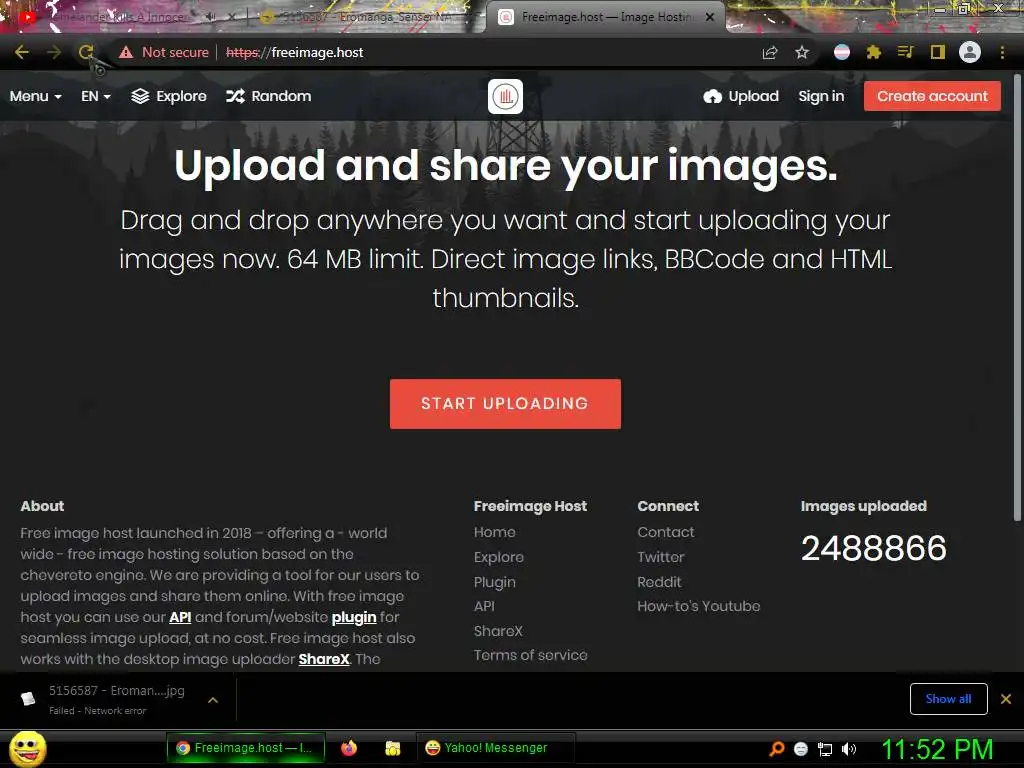1024x768 pixels.
Task: Open the Extensions puzzle piece menu
Action: pyautogui.click(x=874, y=52)
